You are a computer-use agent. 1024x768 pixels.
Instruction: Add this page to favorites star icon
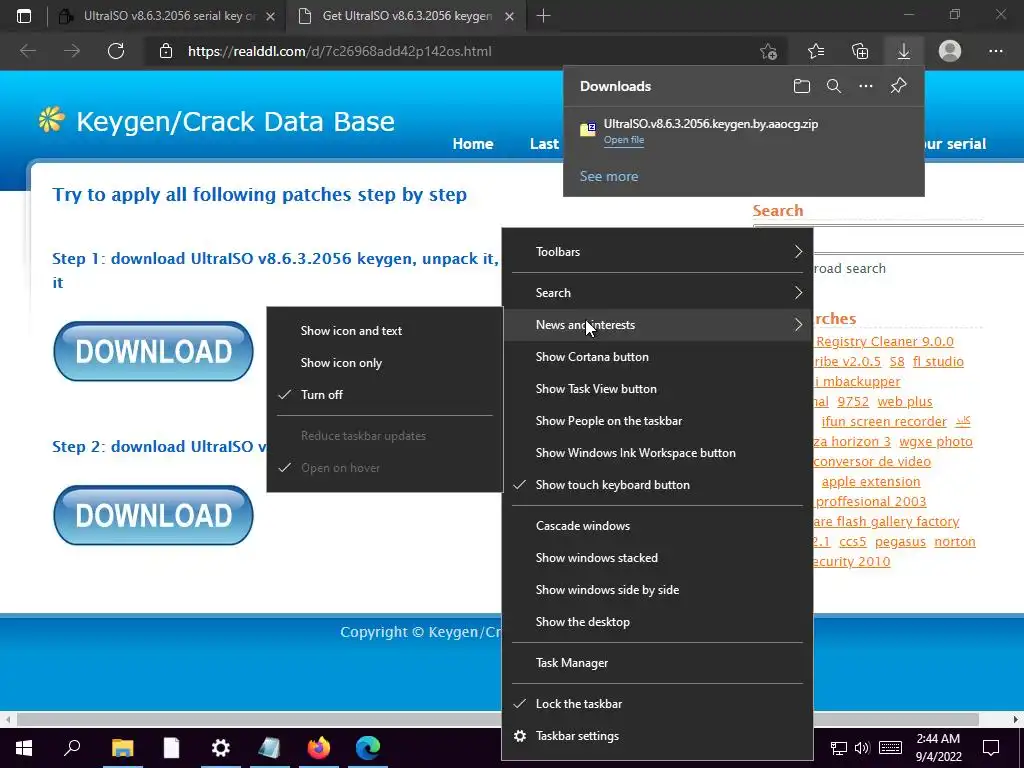pos(769,51)
